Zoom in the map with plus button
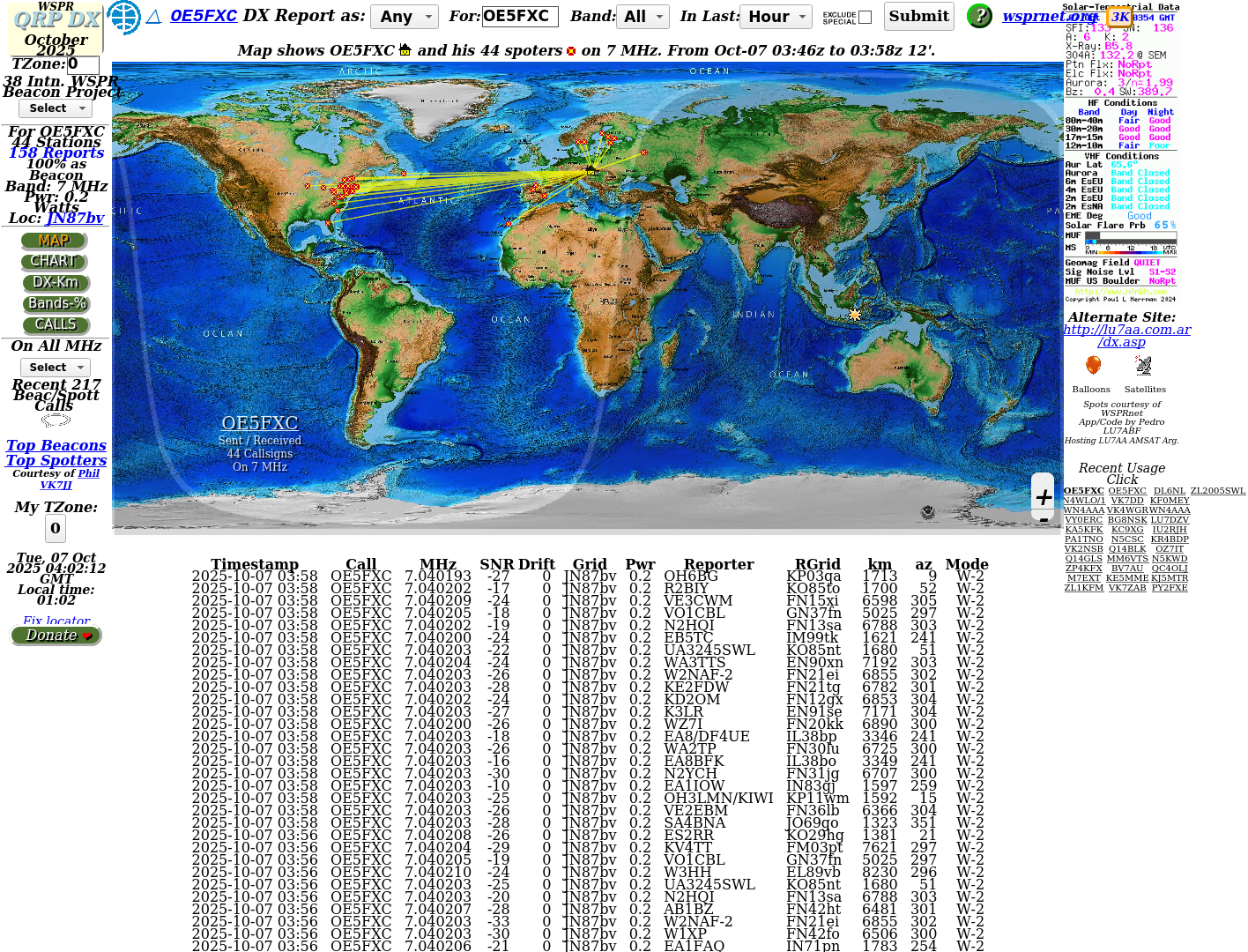Viewport: 1248px width, 952px height. tap(1044, 497)
